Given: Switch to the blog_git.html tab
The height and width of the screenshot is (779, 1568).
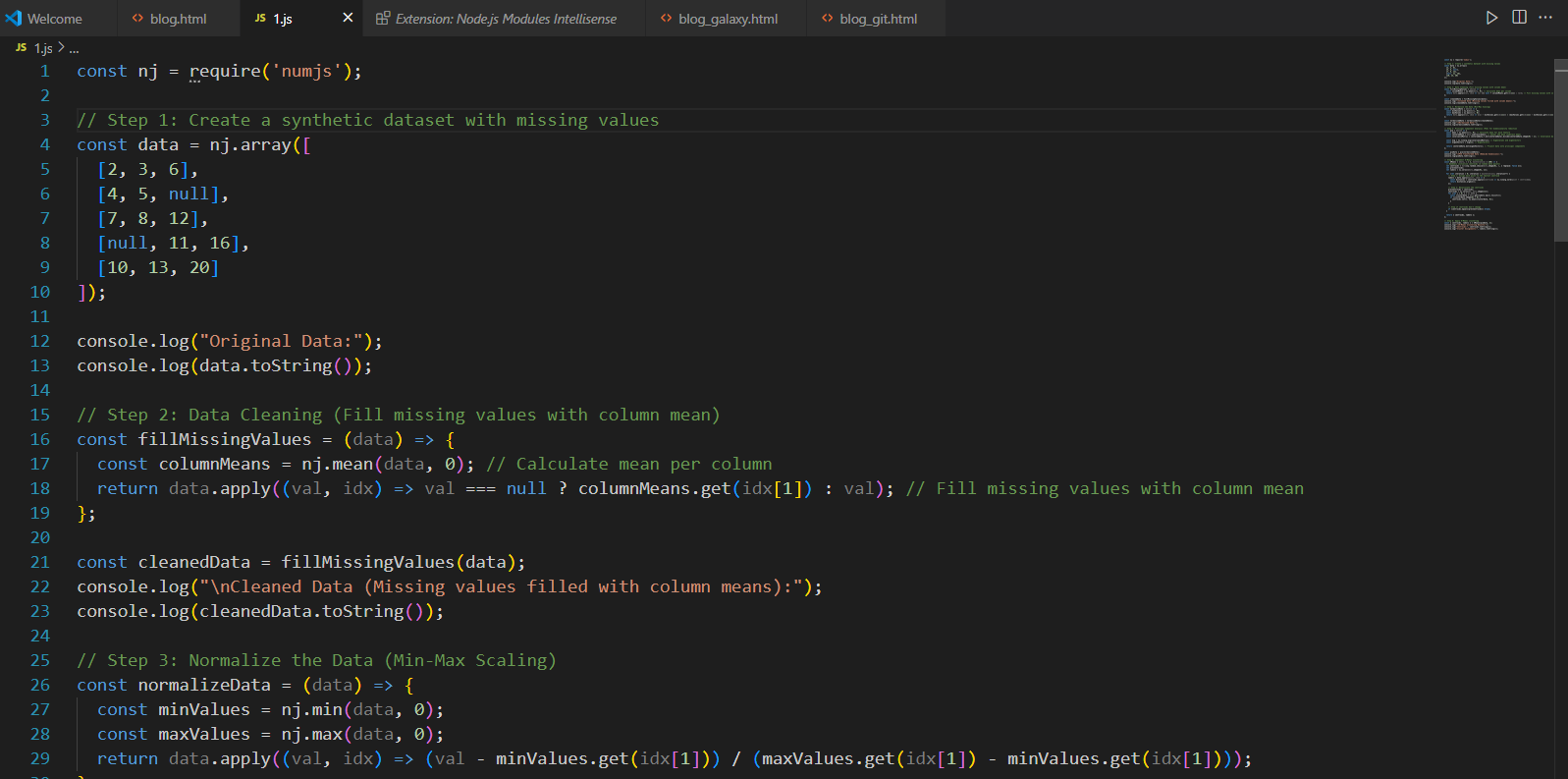Looking at the screenshot, I should click(878, 19).
